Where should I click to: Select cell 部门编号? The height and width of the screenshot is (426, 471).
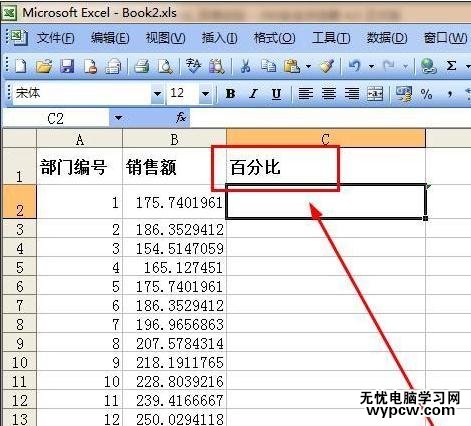tap(80, 166)
